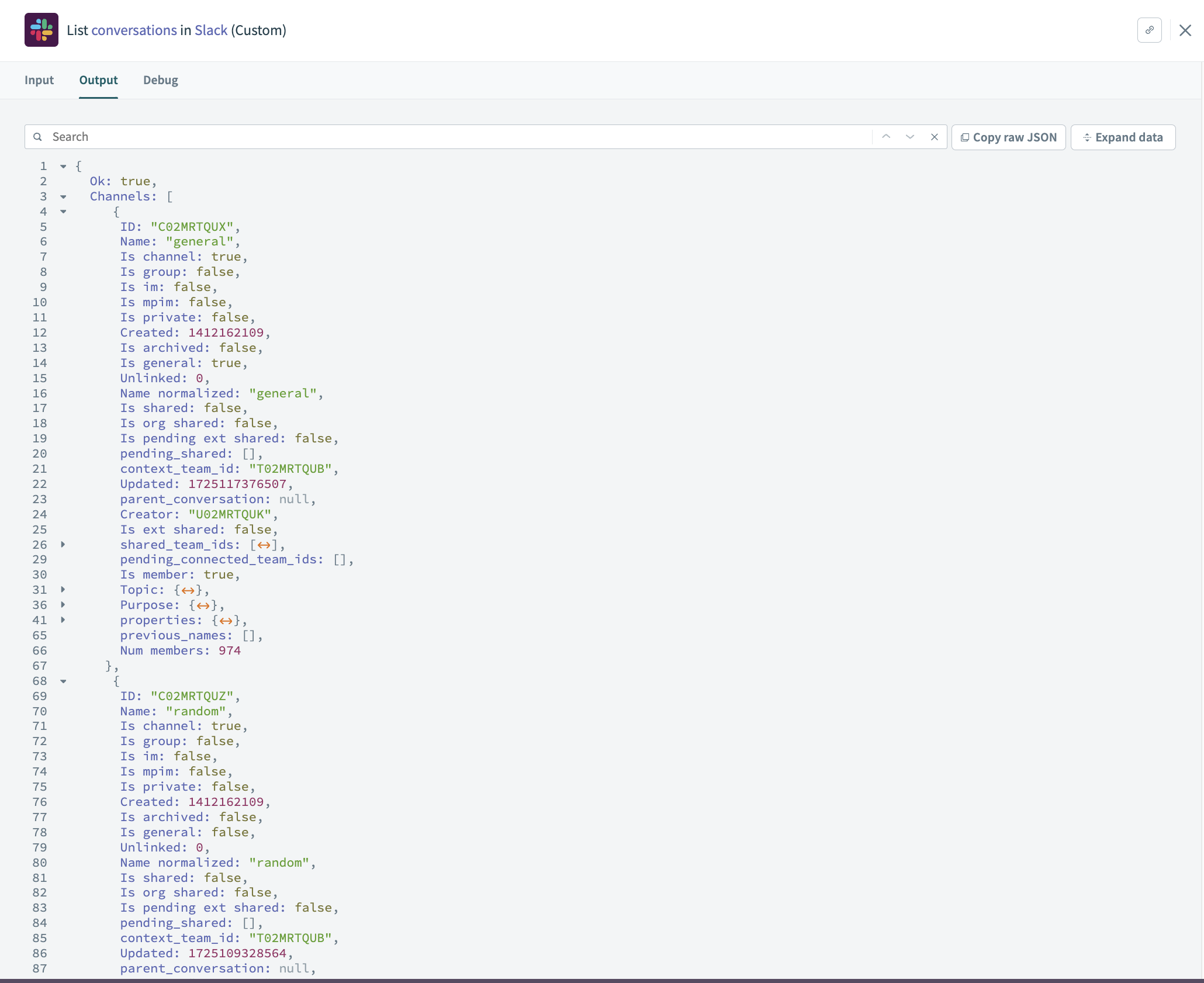Click inside the Search input field
Screen dimensions: 1204x983
coord(234,137)
